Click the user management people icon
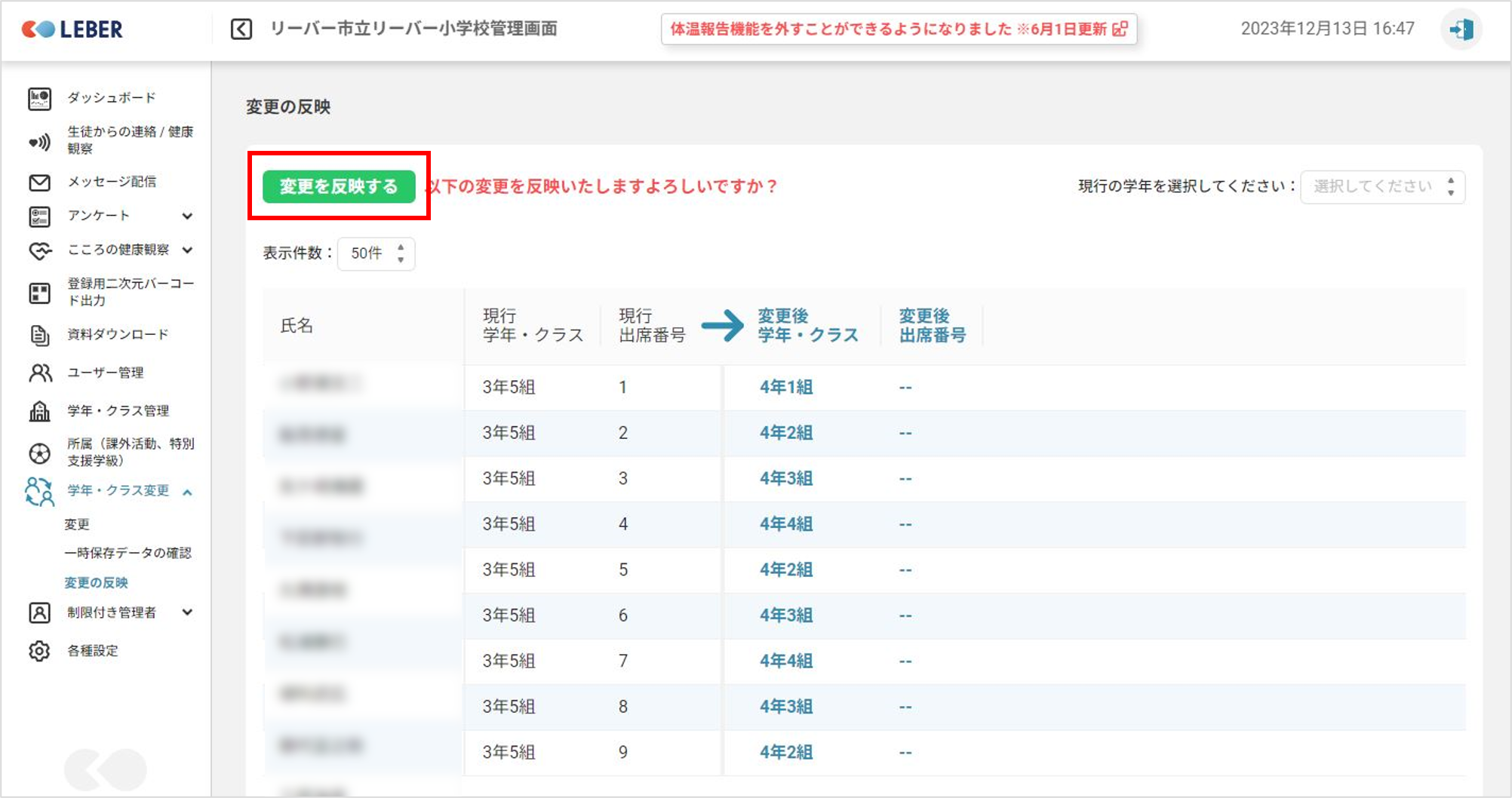 (39, 373)
